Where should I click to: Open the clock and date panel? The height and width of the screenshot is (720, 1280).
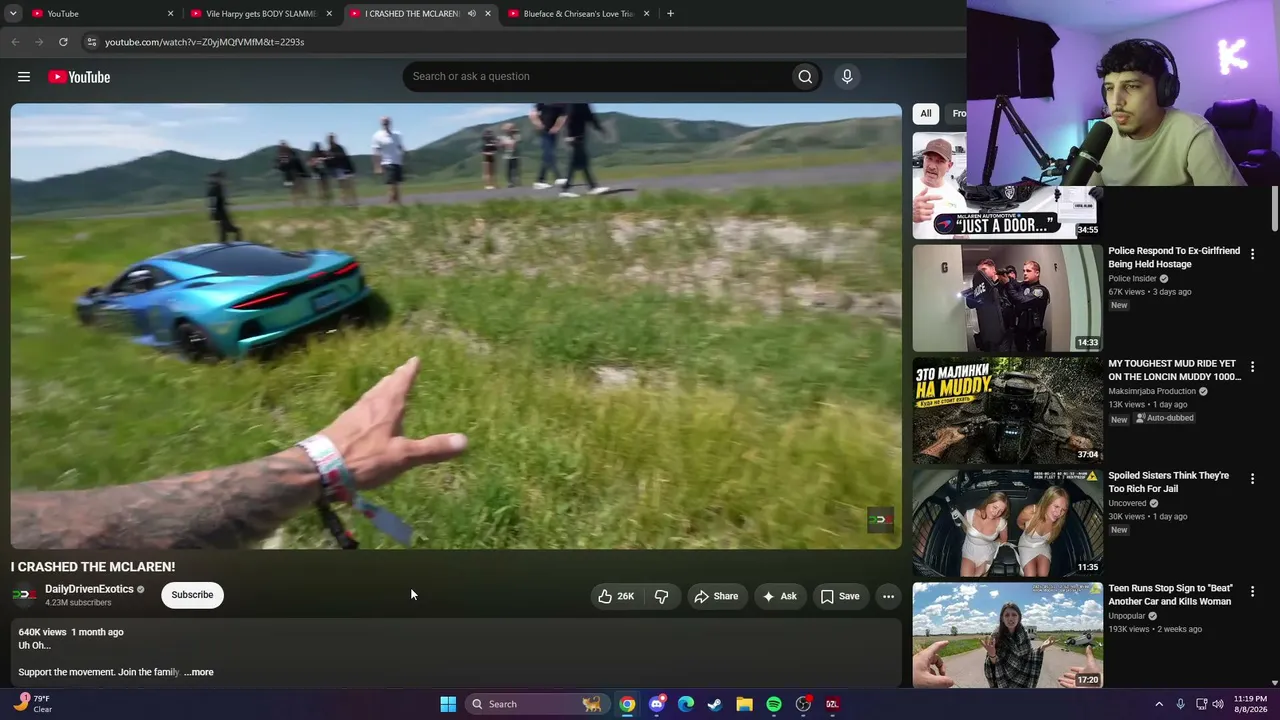[1250, 704]
